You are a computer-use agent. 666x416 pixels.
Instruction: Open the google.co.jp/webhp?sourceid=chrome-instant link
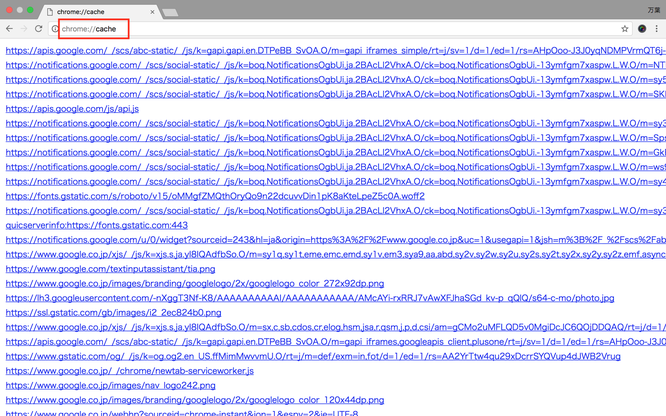point(182,413)
